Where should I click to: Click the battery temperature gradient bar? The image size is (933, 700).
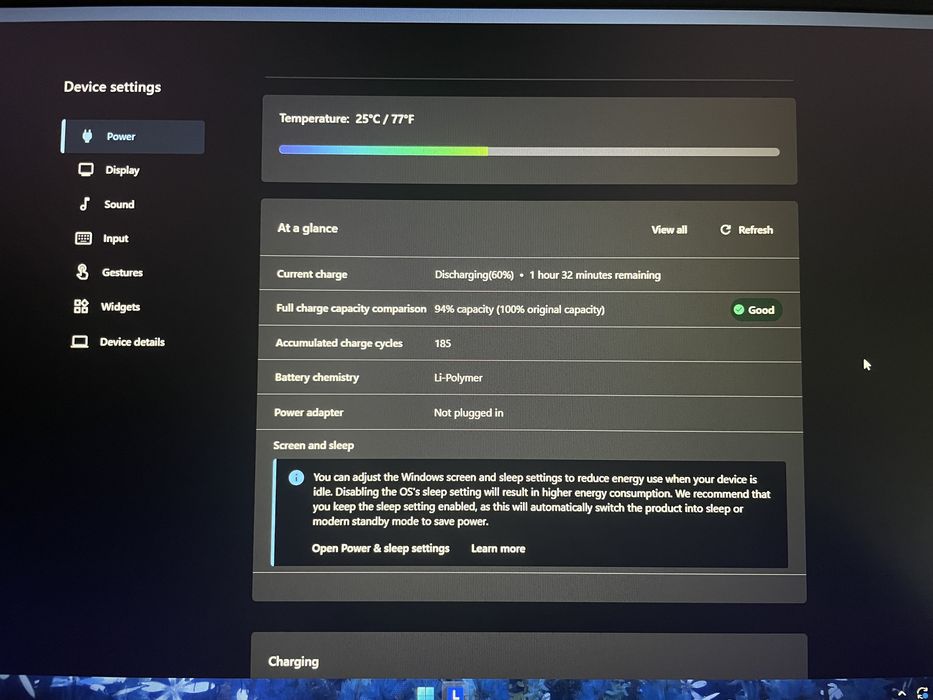tap(529, 151)
